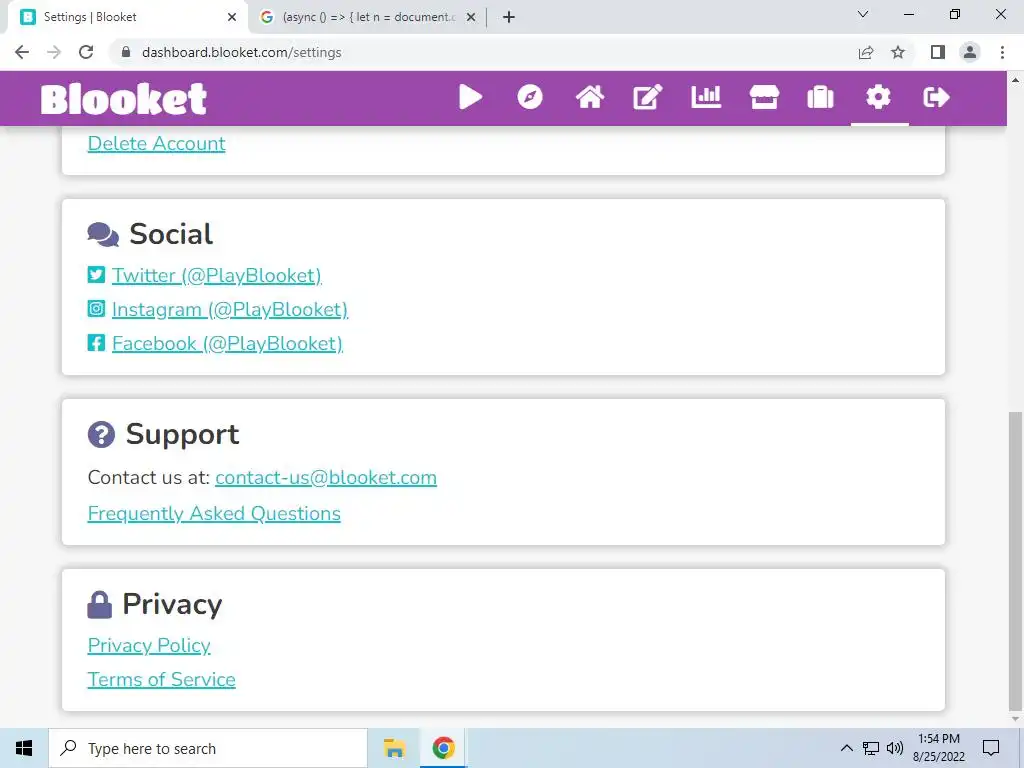
Task: Open the notification center icon
Action: (x=991, y=748)
